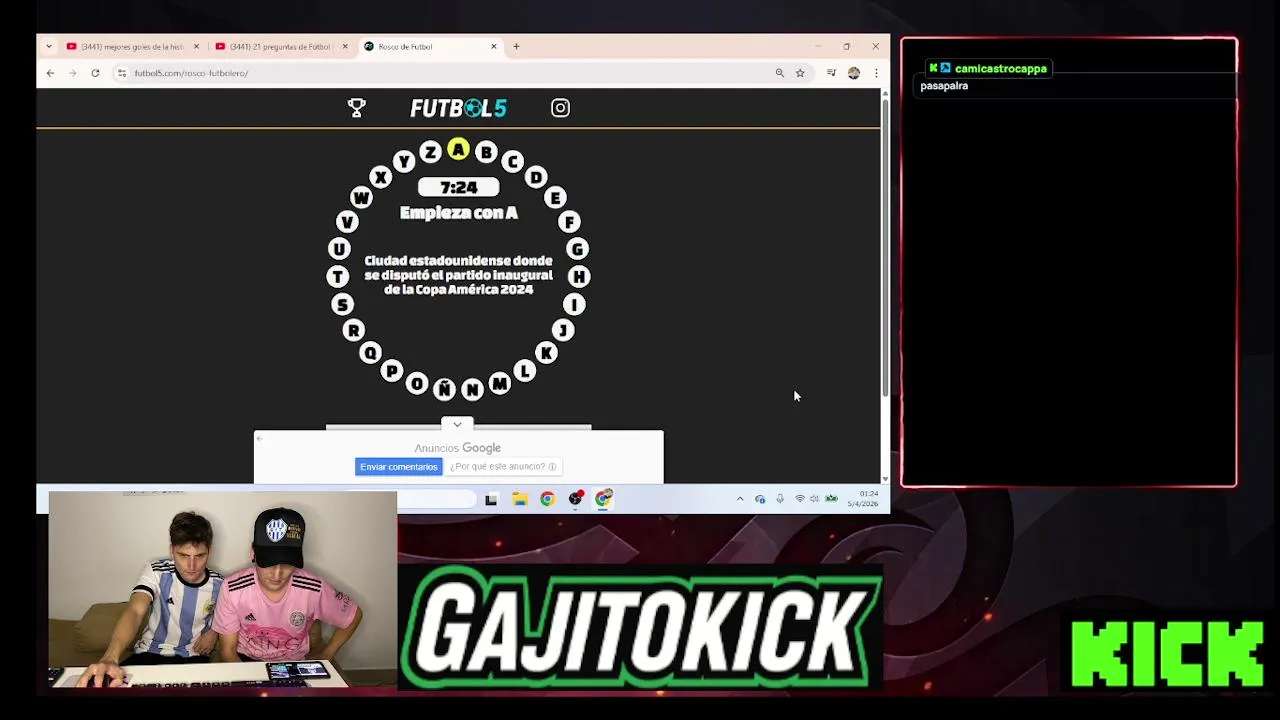Close the Rosco de Futbol tab
This screenshot has width=1280, height=720.
pyautogui.click(x=493, y=46)
